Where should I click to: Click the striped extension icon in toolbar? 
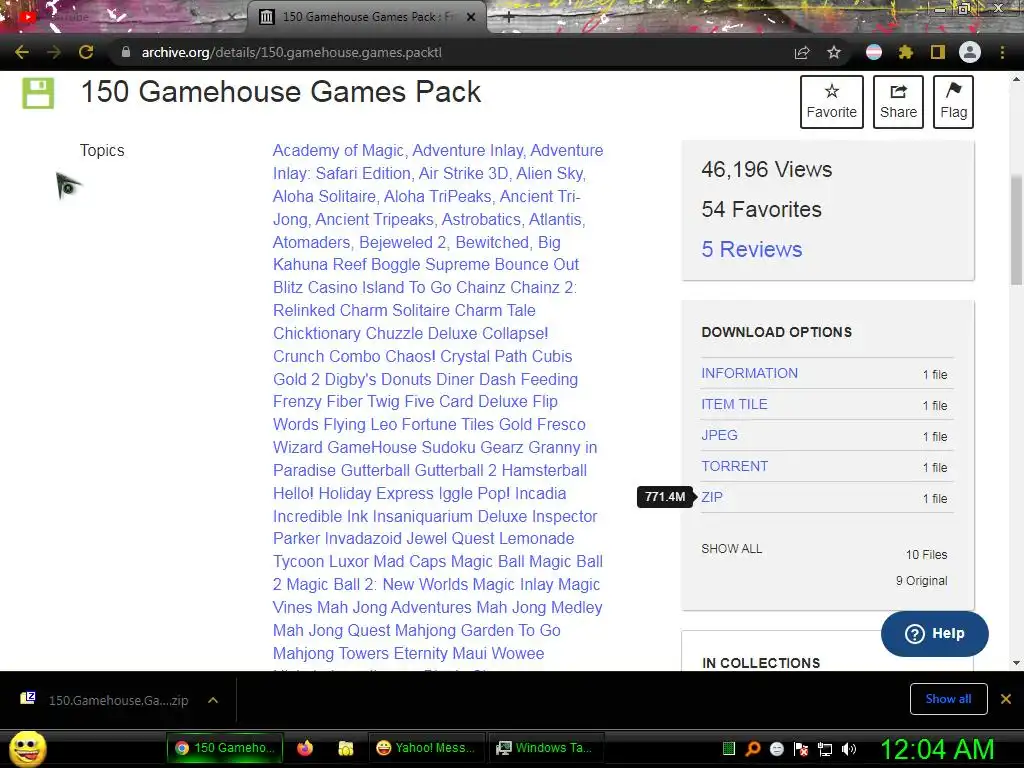coord(874,52)
